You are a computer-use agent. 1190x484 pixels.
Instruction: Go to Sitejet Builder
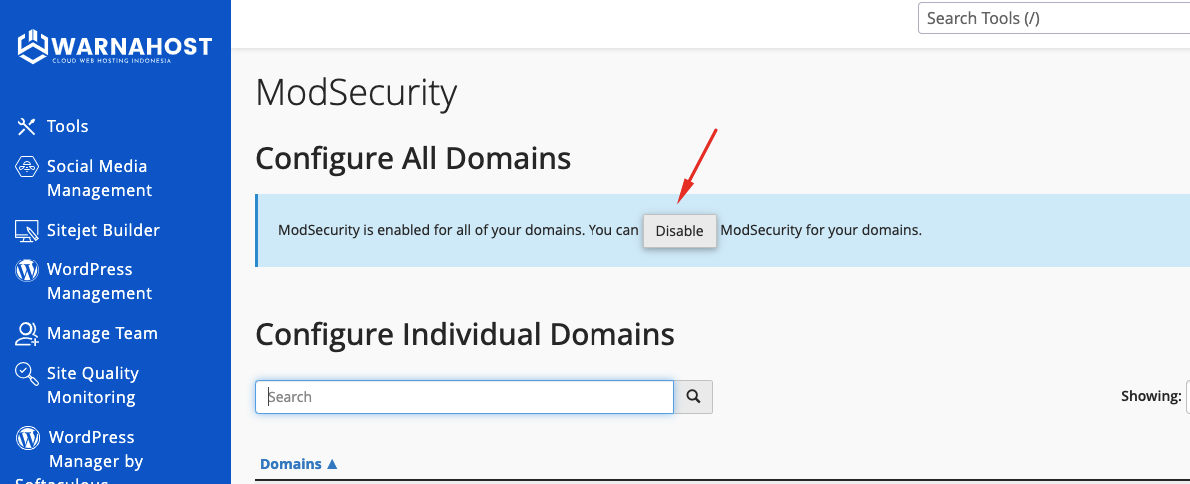[x=103, y=230]
